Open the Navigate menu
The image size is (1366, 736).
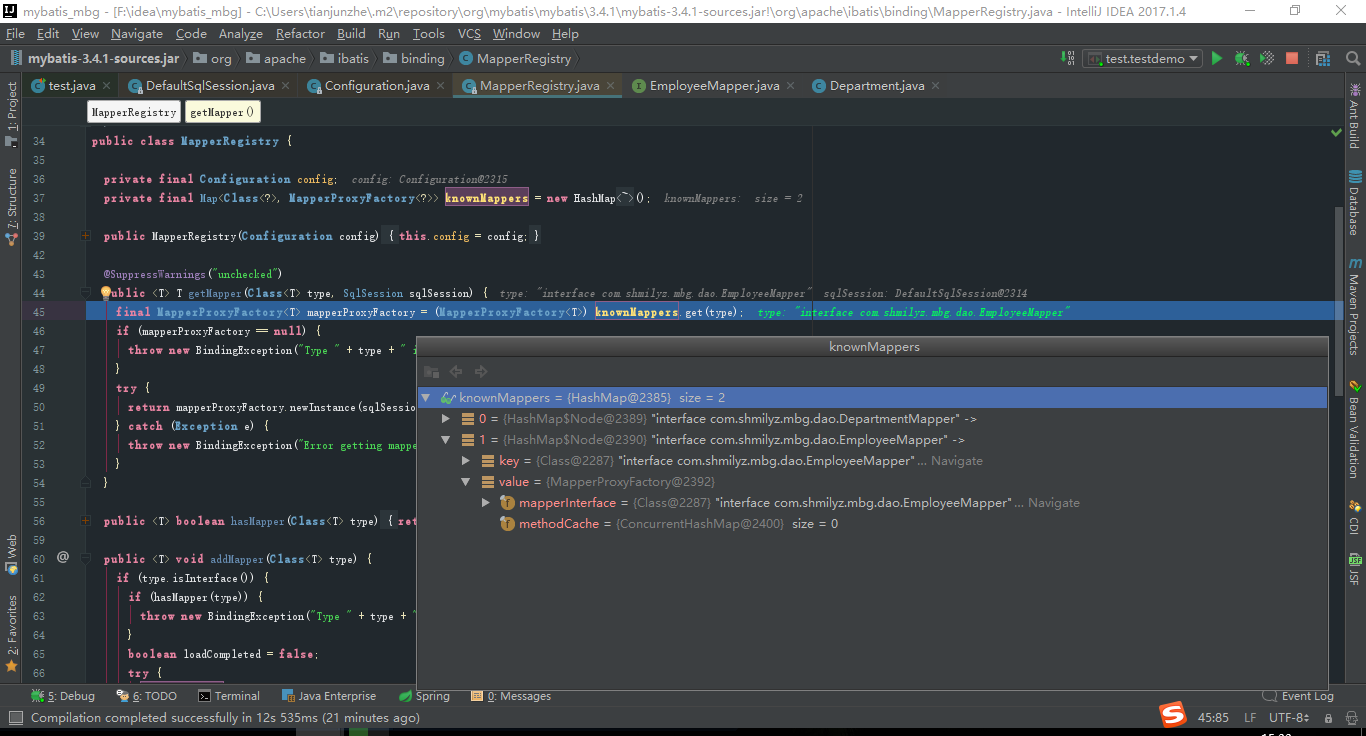137,33
